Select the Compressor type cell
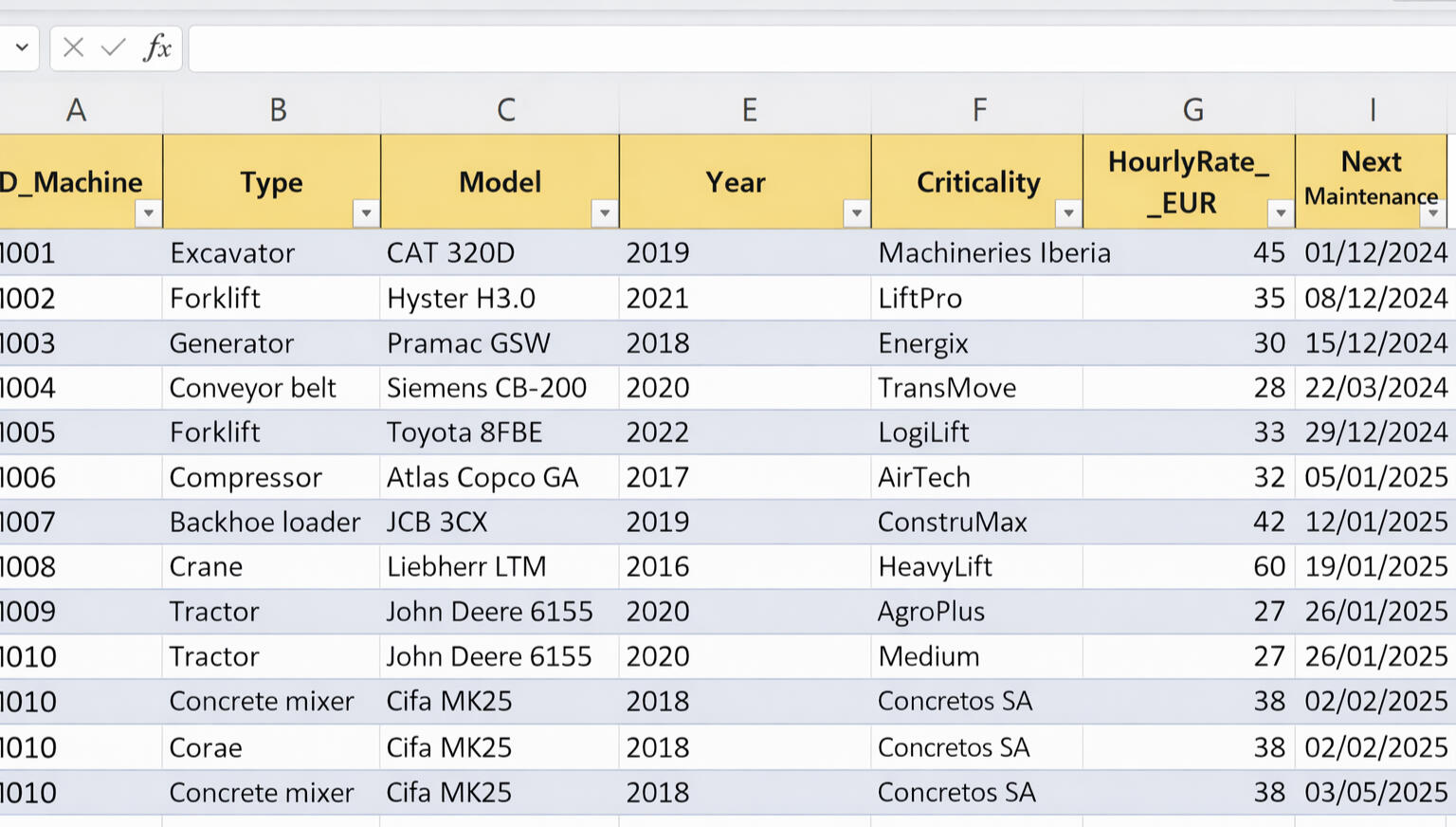 (x=271, y=477)
